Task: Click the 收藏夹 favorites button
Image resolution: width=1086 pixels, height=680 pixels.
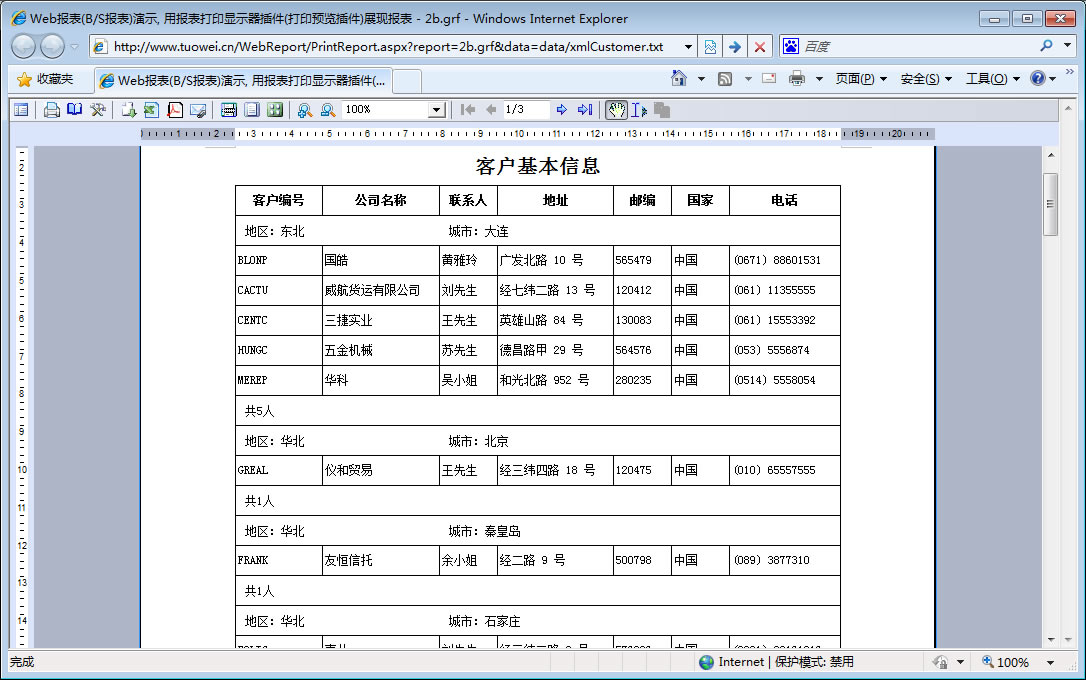Action: tap(45, 79)
